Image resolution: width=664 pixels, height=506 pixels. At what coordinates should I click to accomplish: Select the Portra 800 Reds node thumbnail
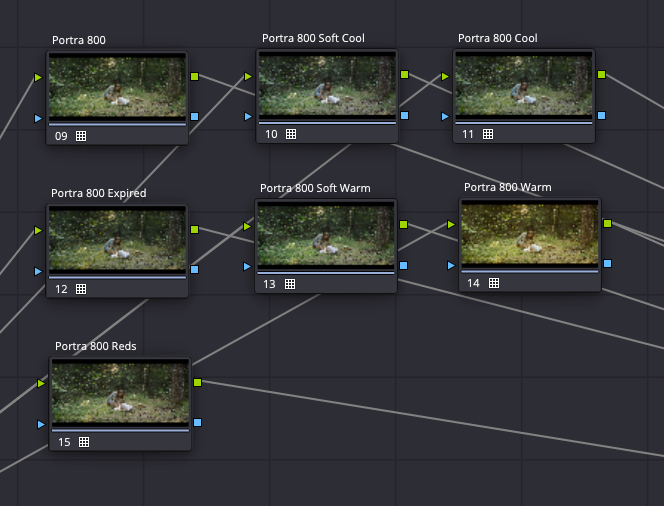pos(120,393)
